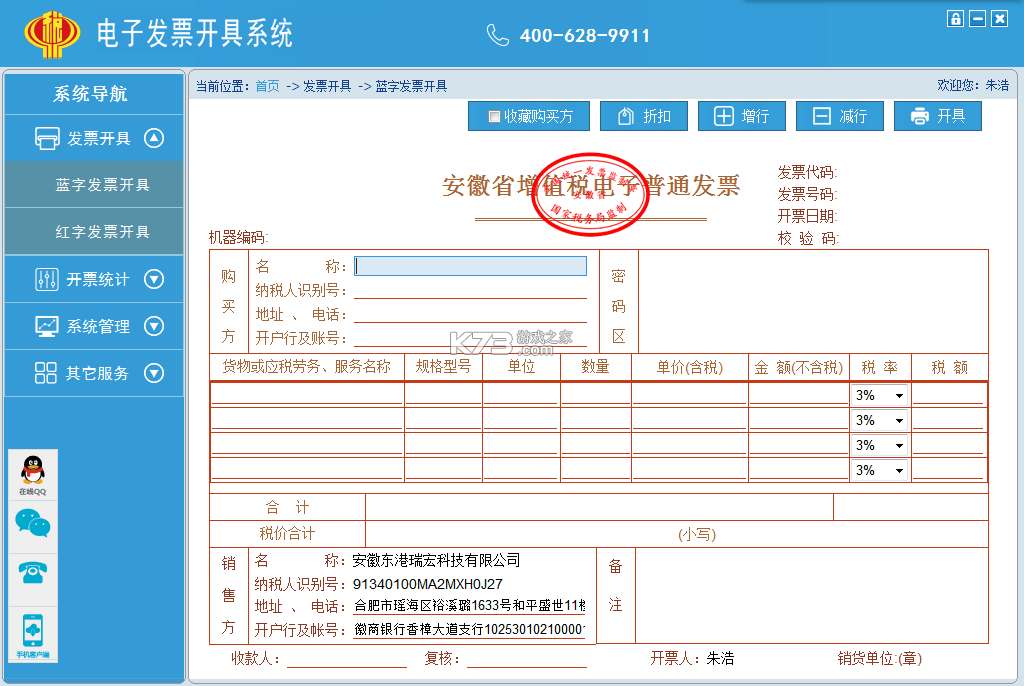The height and width of the screenshot is (686, 1024).
Task: Click the plus icon on 增行 button
Action: click(723, 116)
